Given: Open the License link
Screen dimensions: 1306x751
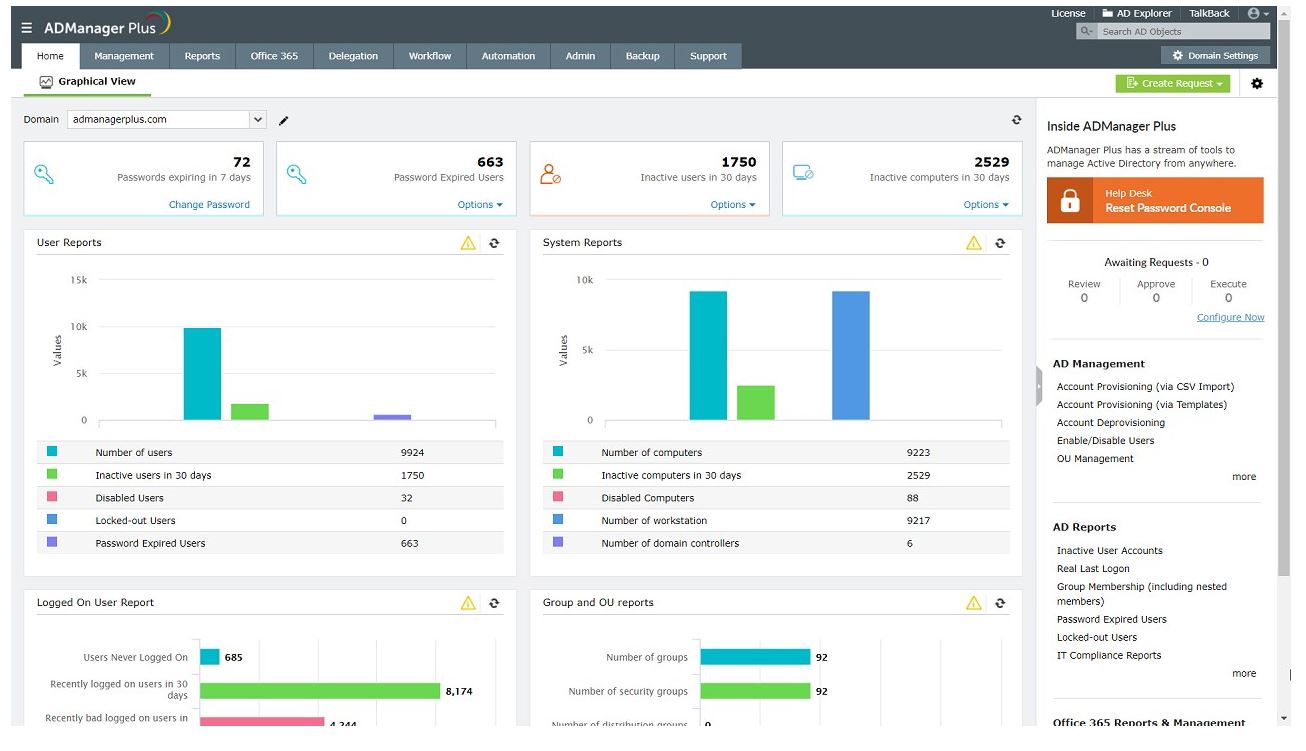Looking at the screenshot, I should 1068,14.
